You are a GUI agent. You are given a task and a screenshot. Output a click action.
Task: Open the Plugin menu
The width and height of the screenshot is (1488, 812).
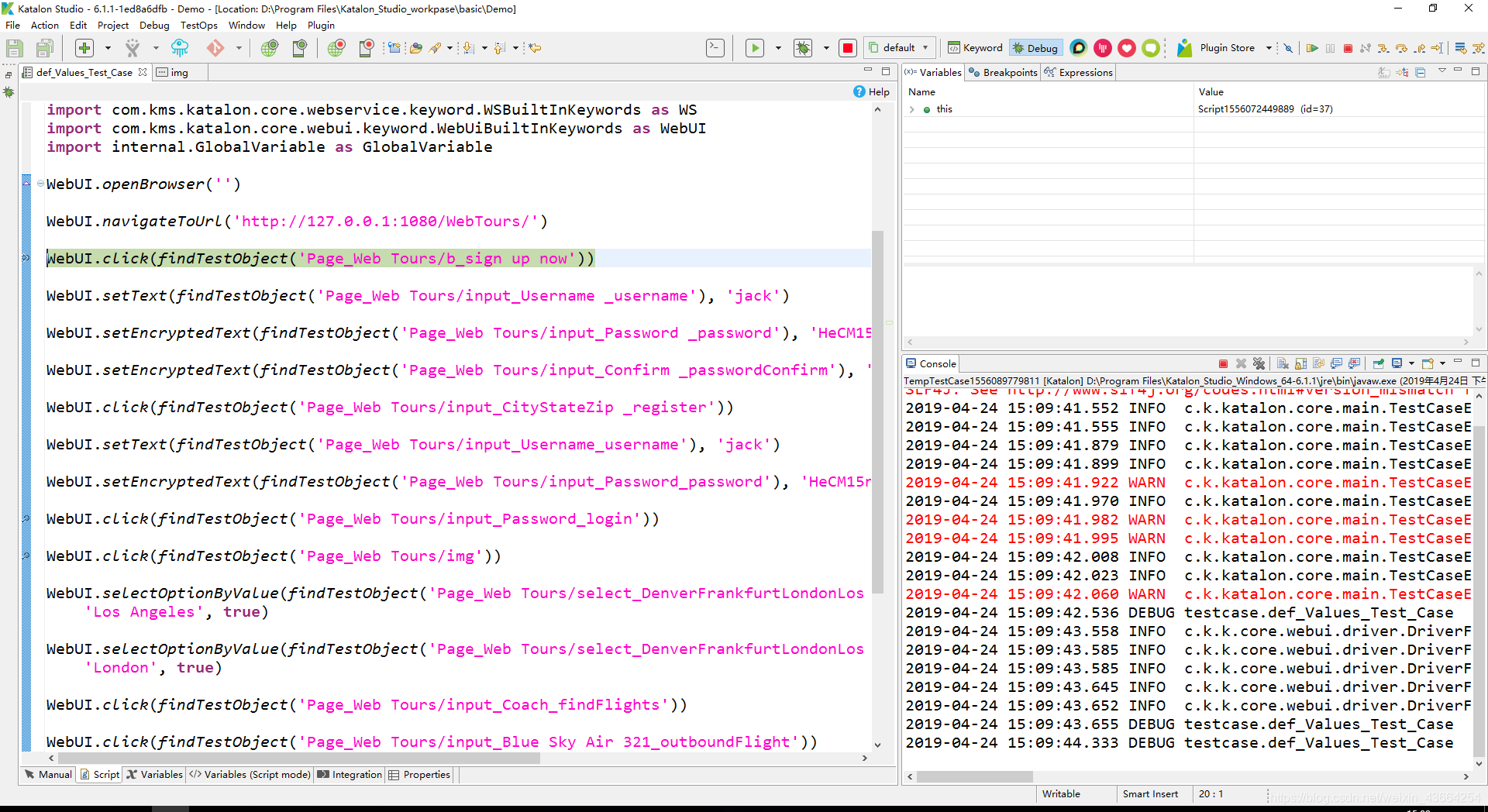point(321,26)
